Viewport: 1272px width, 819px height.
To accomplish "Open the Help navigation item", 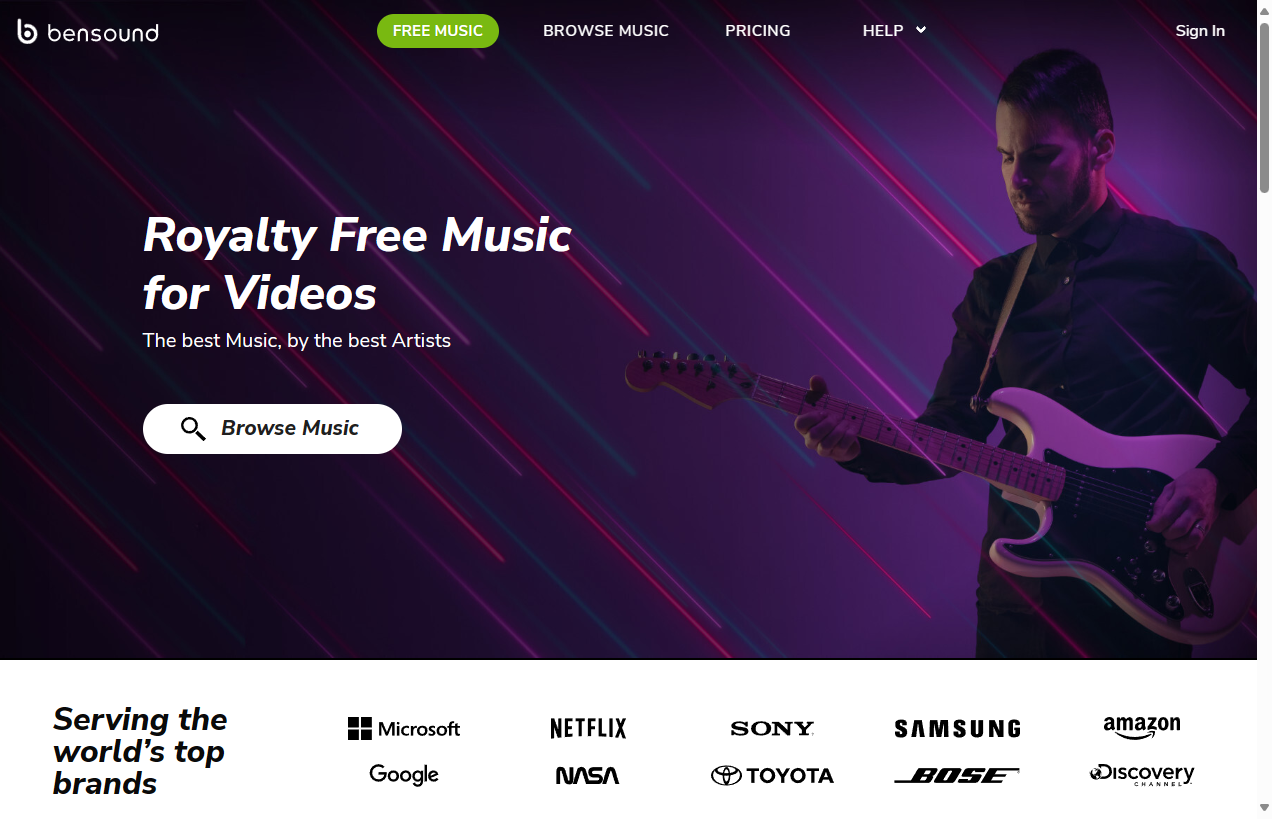I will pos(883,31).
